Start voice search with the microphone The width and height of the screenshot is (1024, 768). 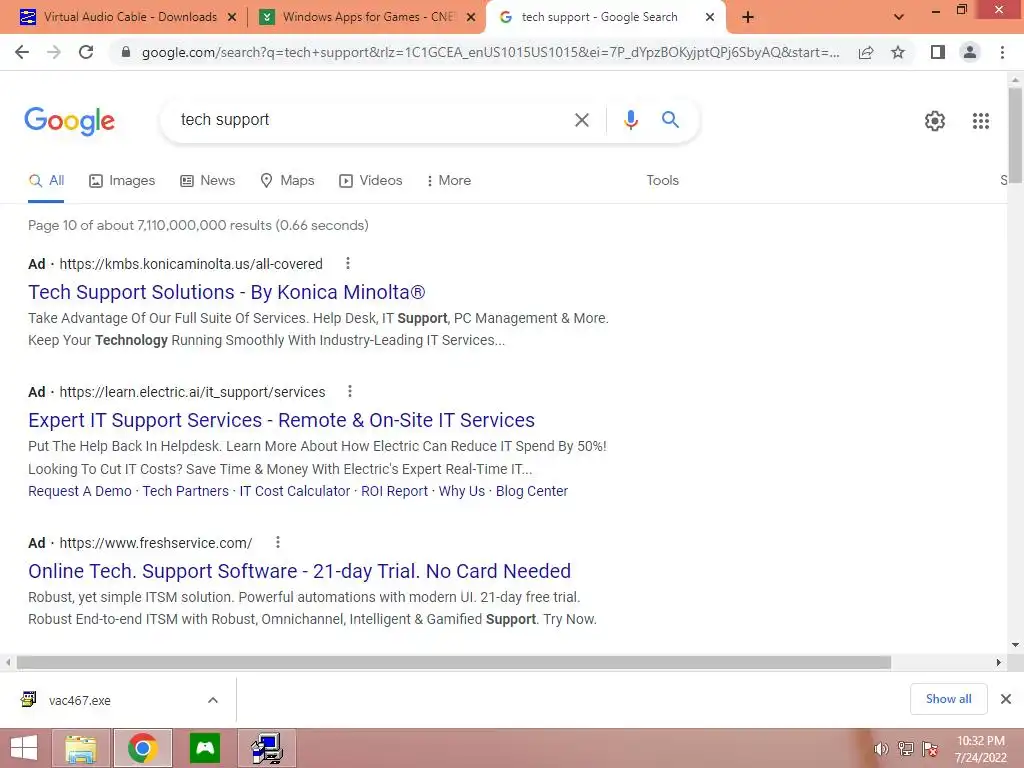tap(630, 120)
